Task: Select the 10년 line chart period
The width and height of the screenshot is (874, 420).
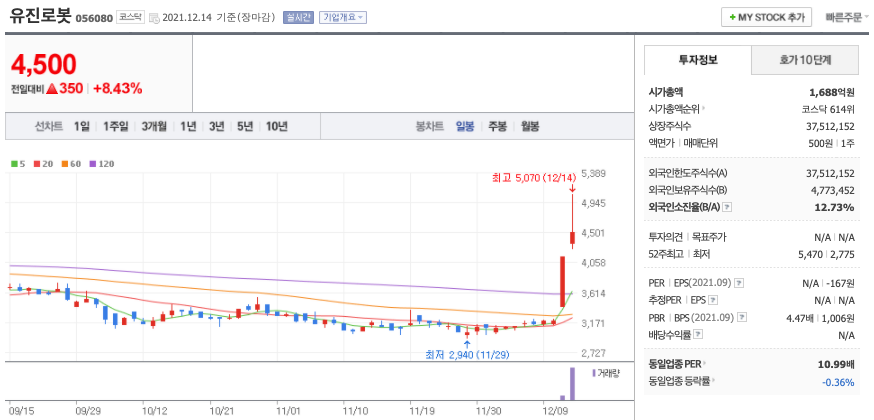Action: tap(276, 126)
